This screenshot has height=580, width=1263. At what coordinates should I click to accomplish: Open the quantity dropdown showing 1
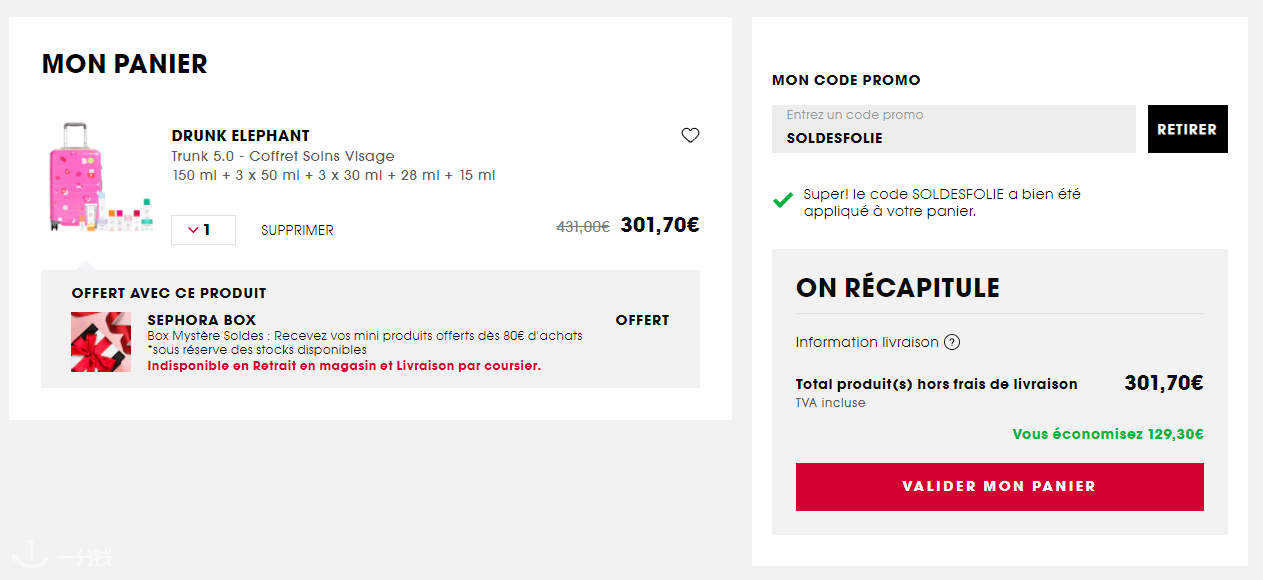[203, 230]
